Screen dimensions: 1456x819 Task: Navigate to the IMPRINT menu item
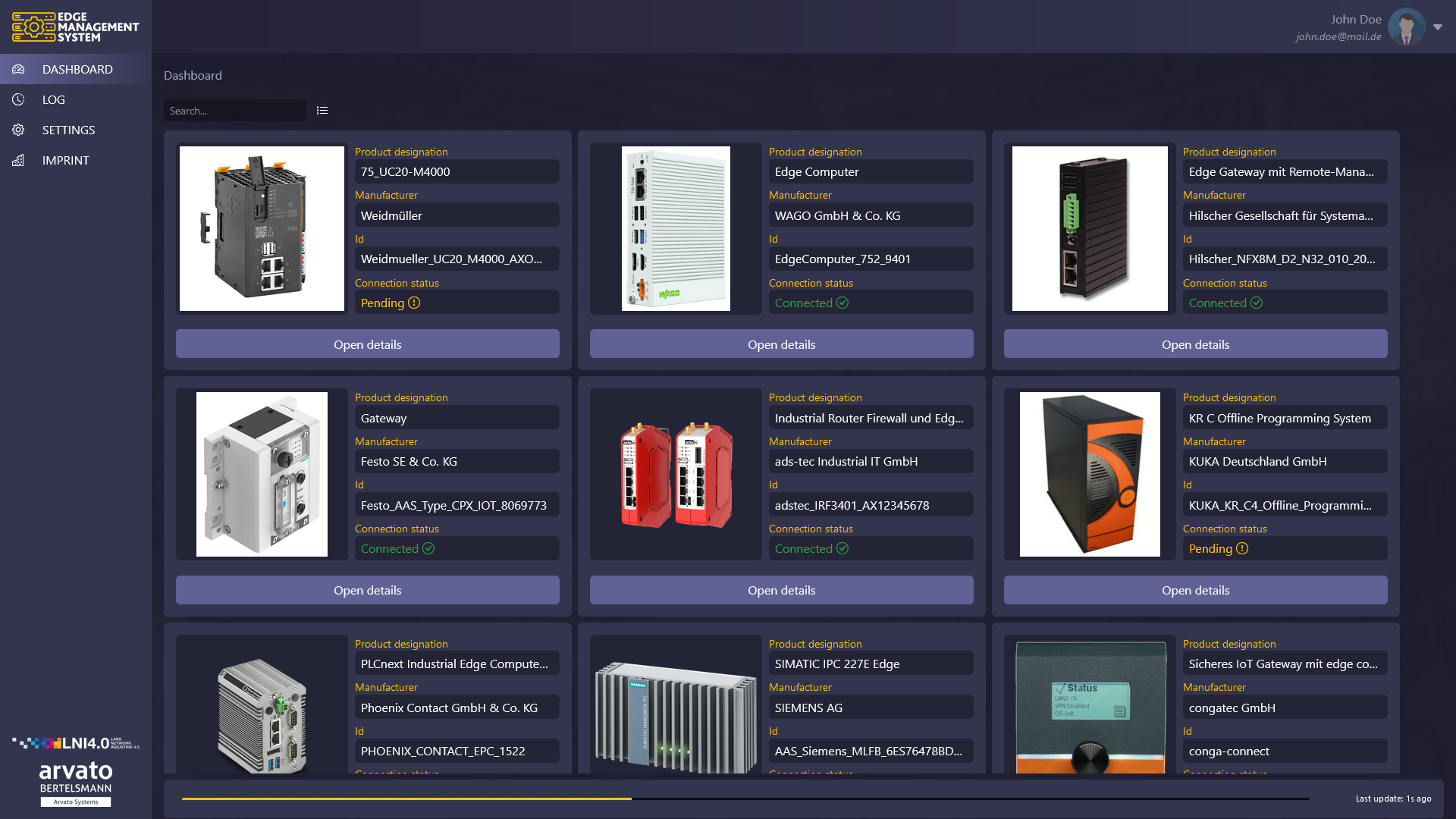coord(65,160)
